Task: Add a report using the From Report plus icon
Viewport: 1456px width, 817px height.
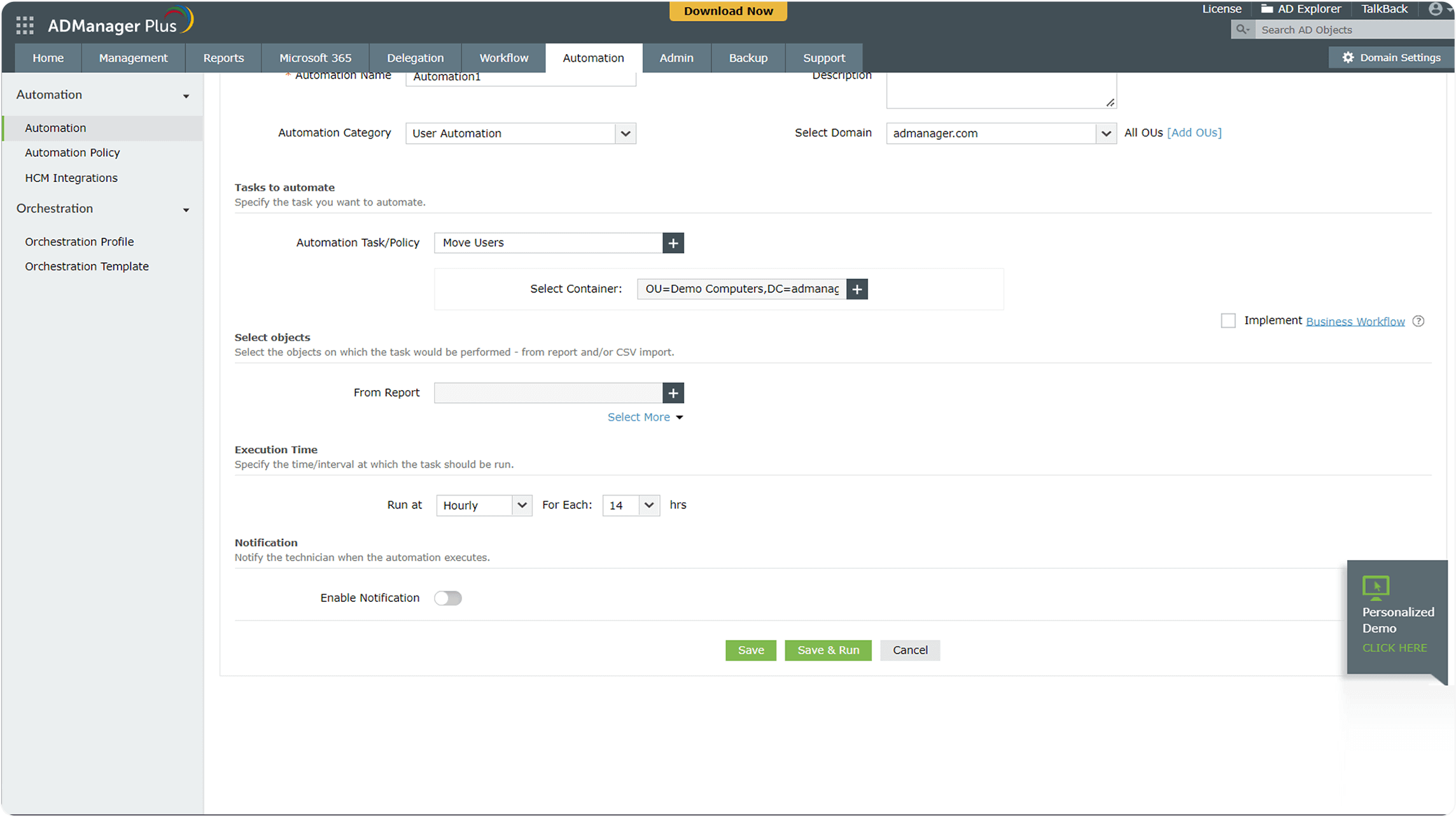Action: coord(673,393)
